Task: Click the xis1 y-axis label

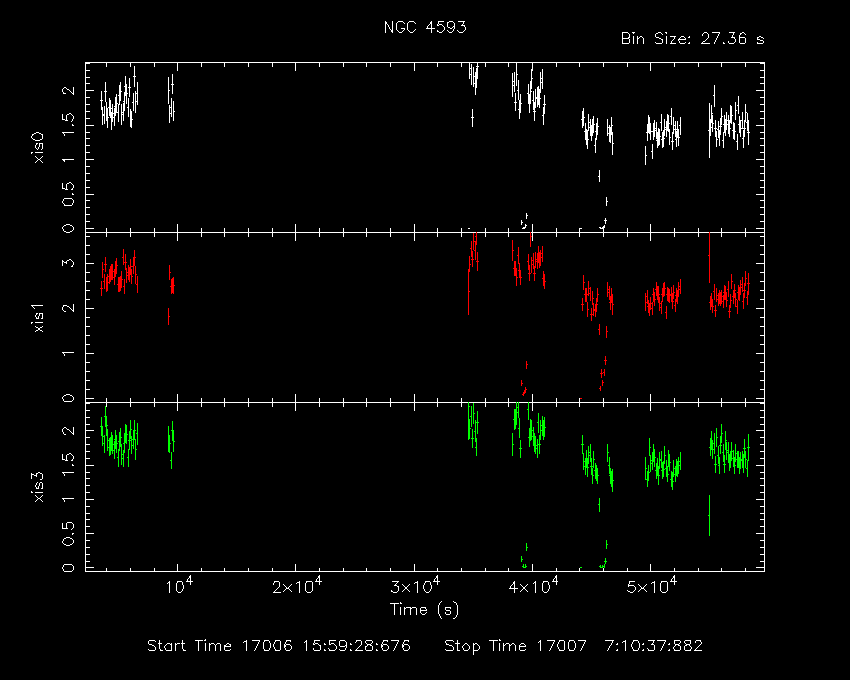Action: [38, 317]
